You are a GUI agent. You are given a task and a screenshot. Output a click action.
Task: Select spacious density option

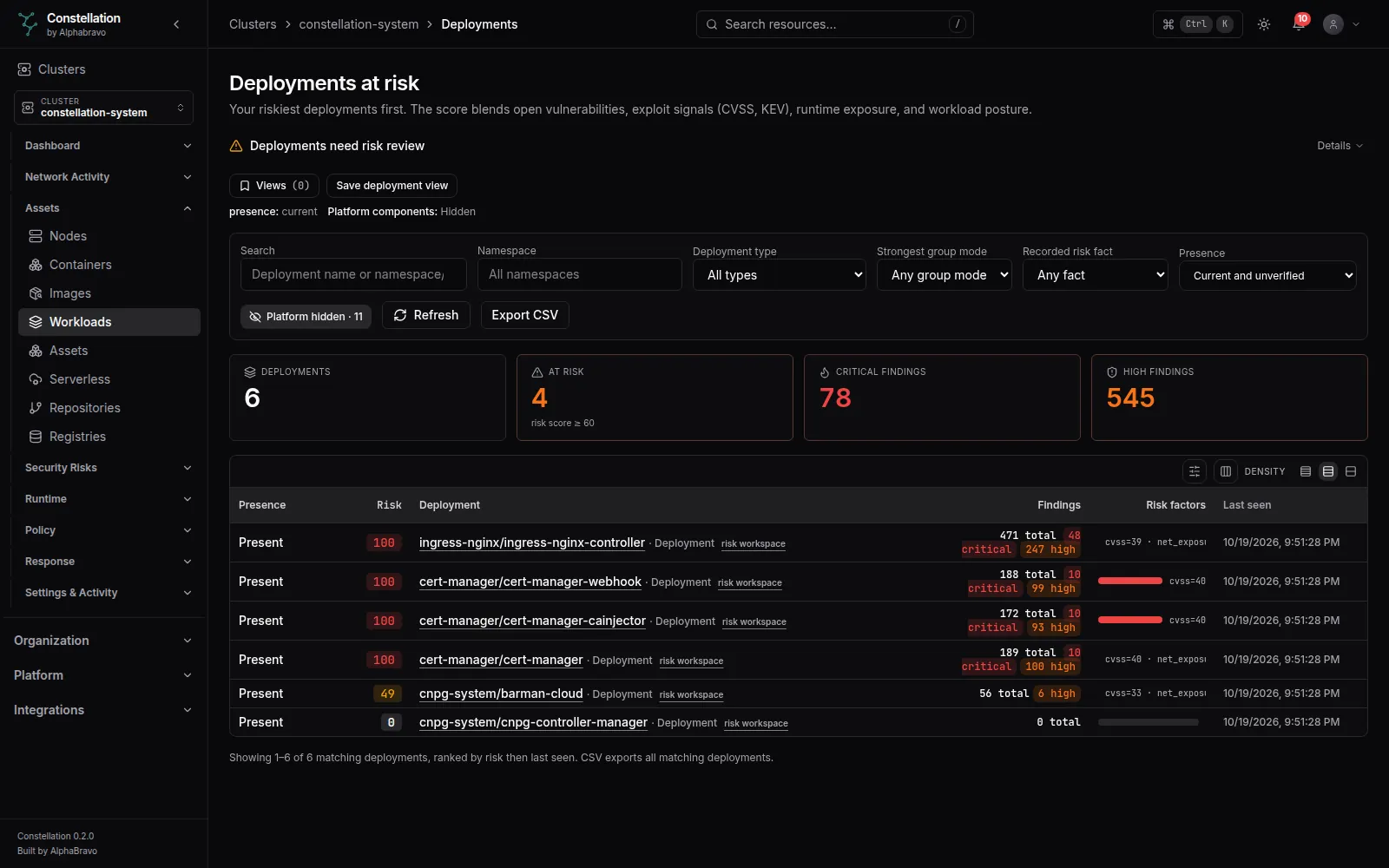click(x=1351, y=471)
